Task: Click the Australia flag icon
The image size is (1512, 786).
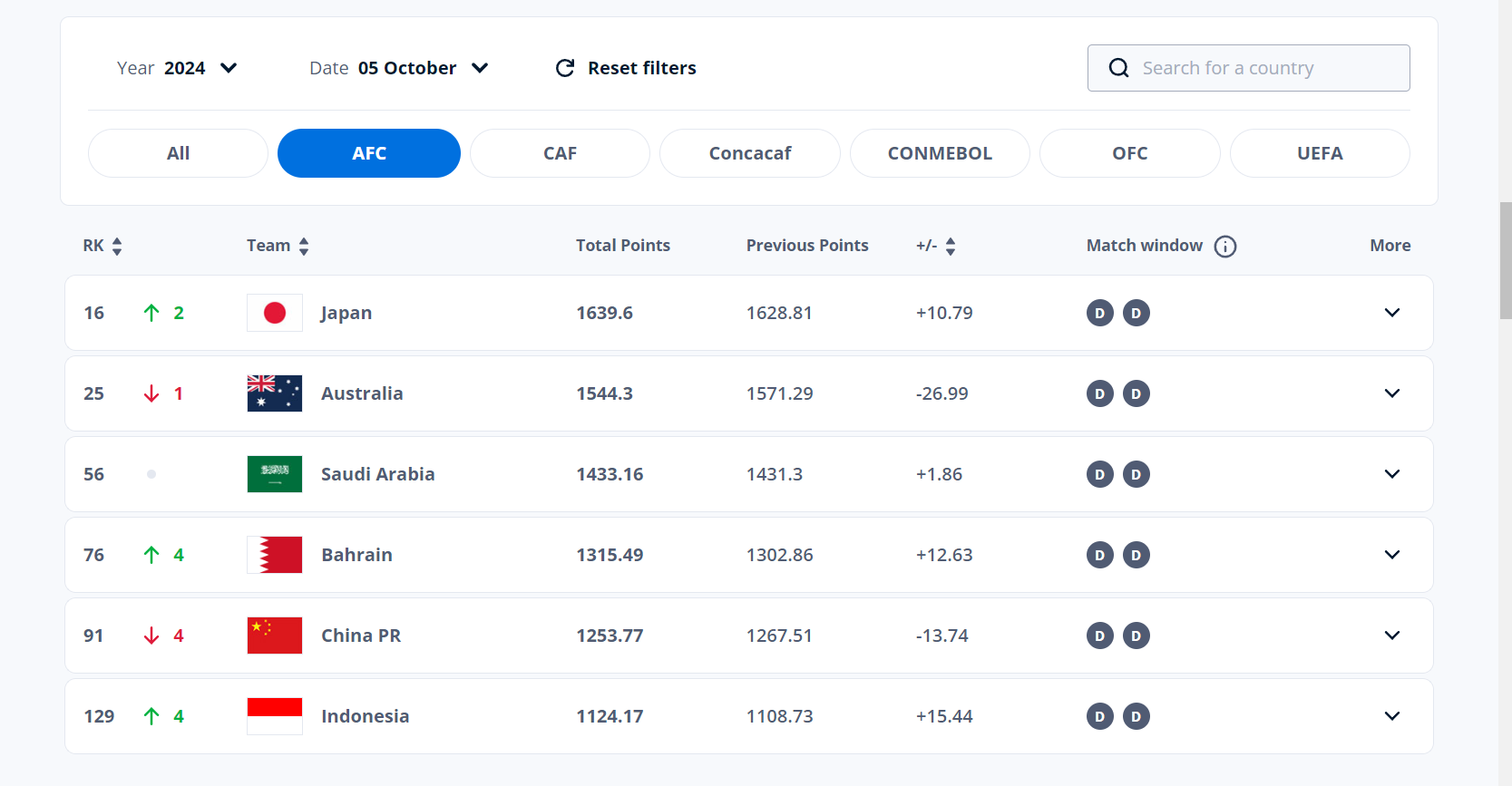Action: [x=275, y=393]
